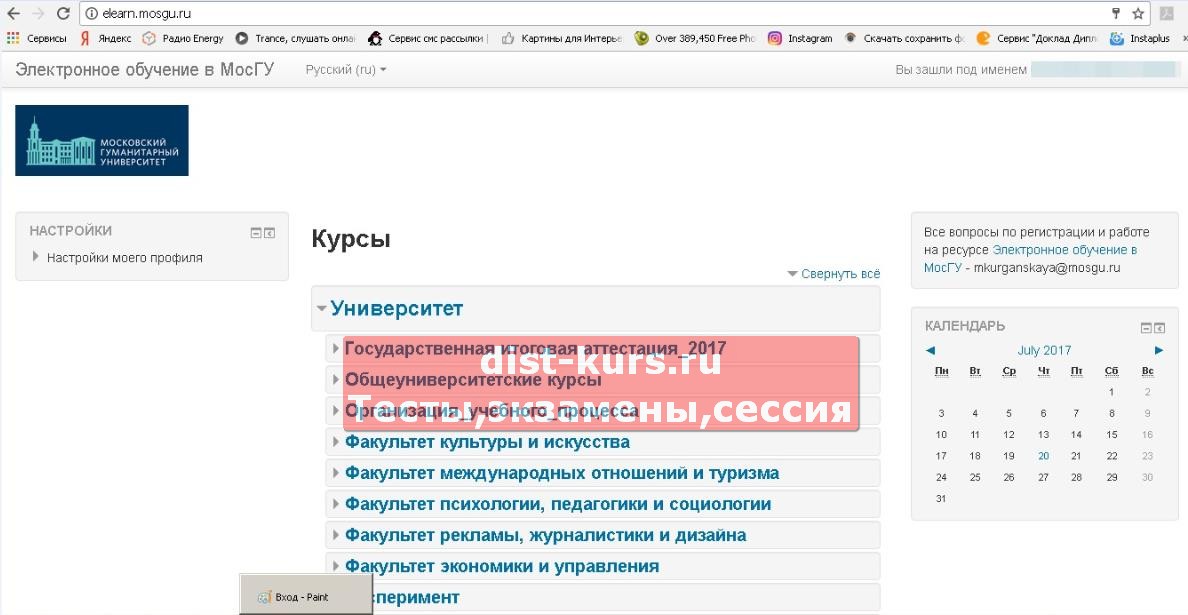Show next month in the calendar
Viewport: 1188px width, 615px height.
[x=1158, y=350]
